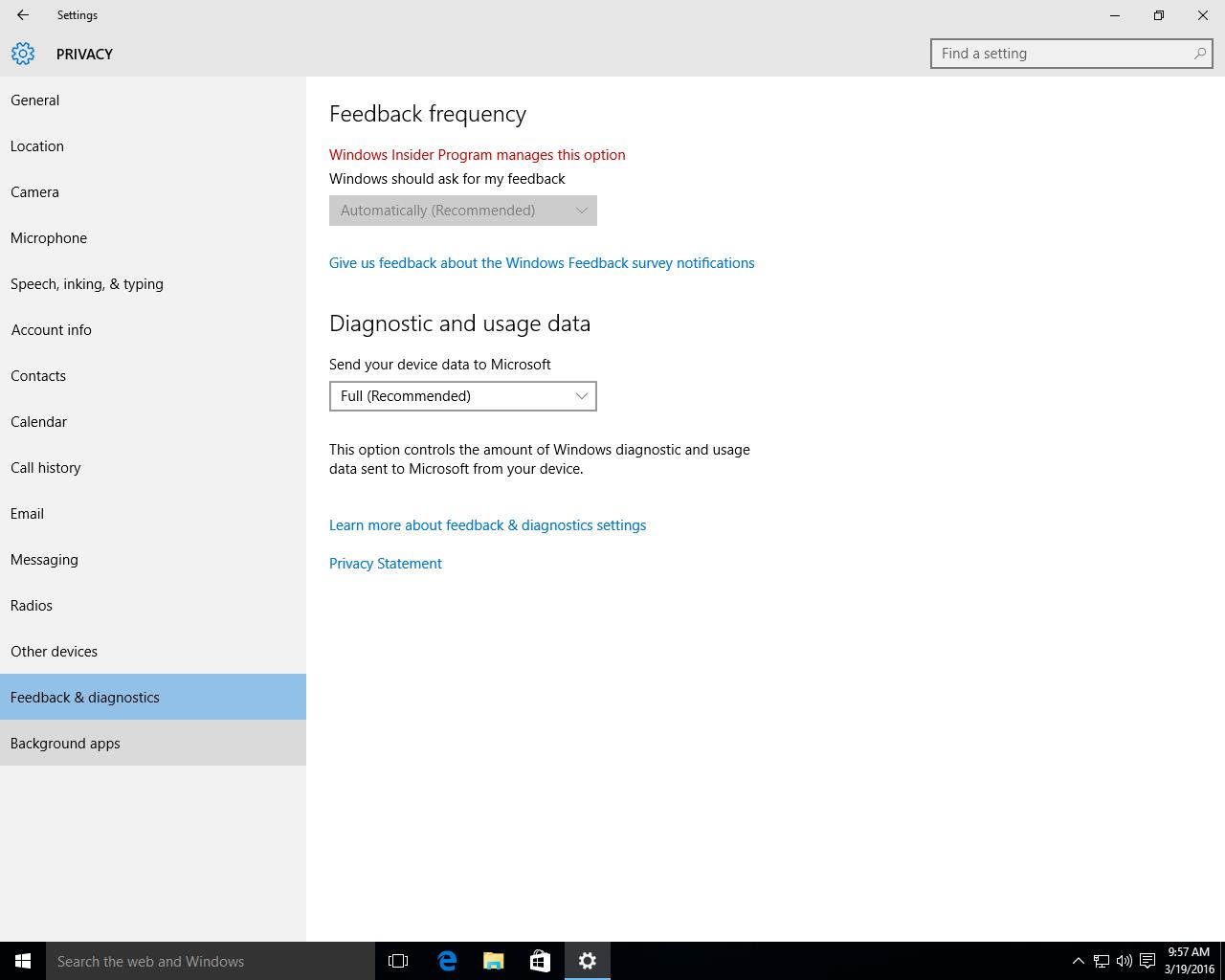Select General in the privacy sidebar
1225x980 pixels.
pos(153,100)
